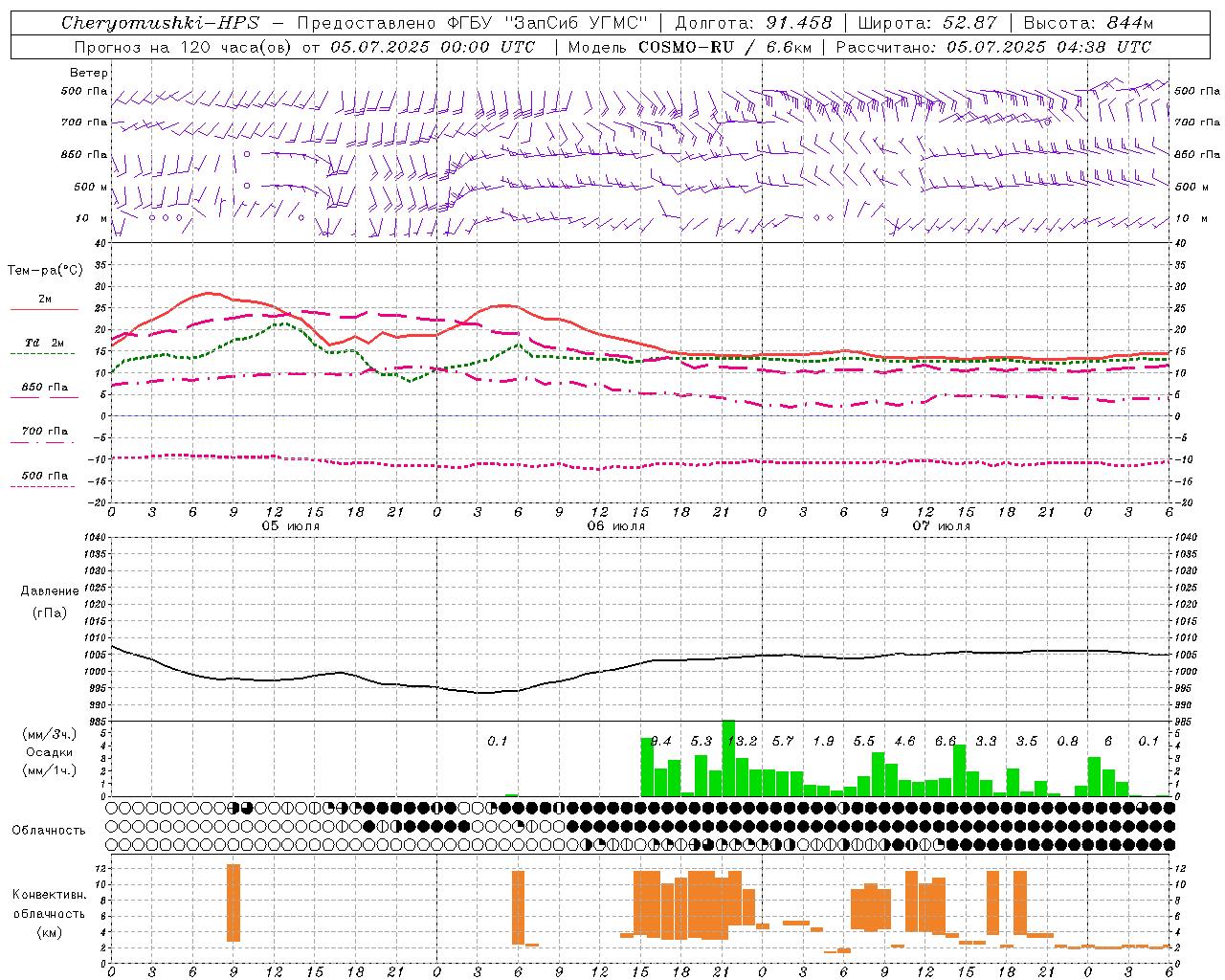This screenshot has width=1225, height=980.
Task: Click the 3-hour precipitation total 1.9
Action: [x=823, y=741]
